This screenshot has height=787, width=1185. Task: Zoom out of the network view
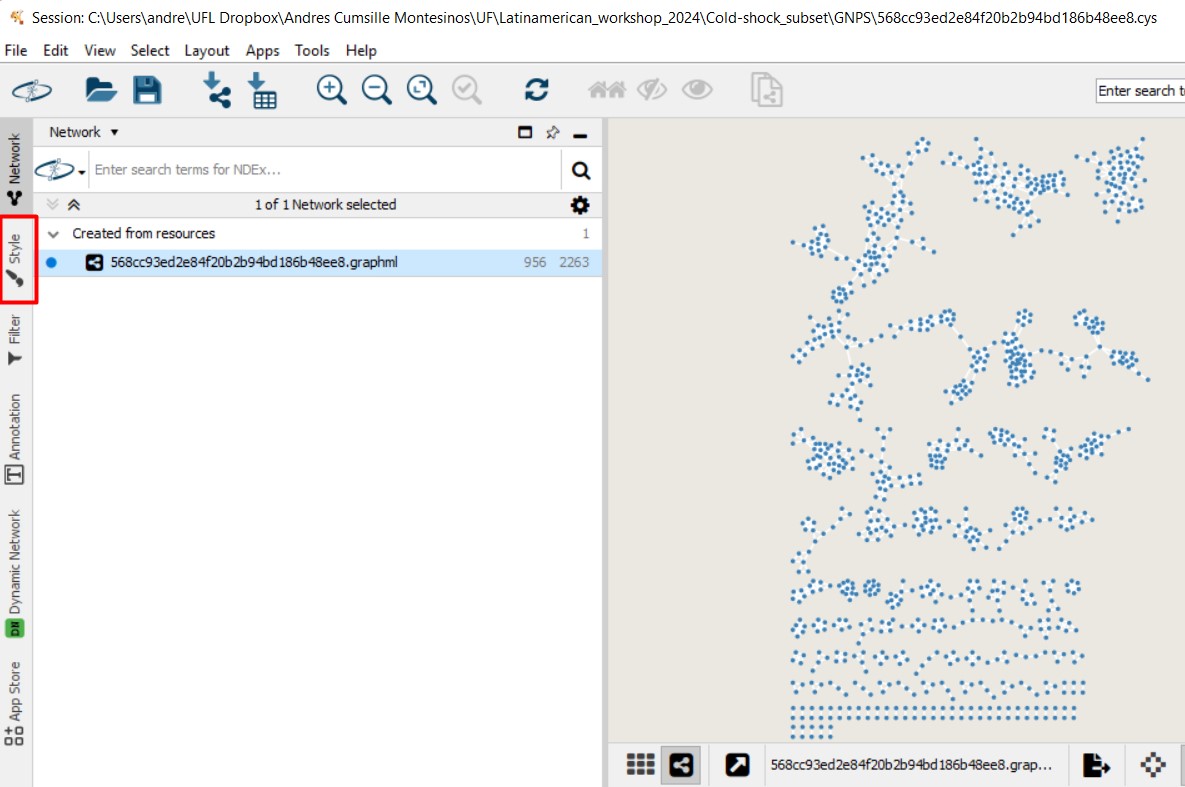click(x=376, y=90)
